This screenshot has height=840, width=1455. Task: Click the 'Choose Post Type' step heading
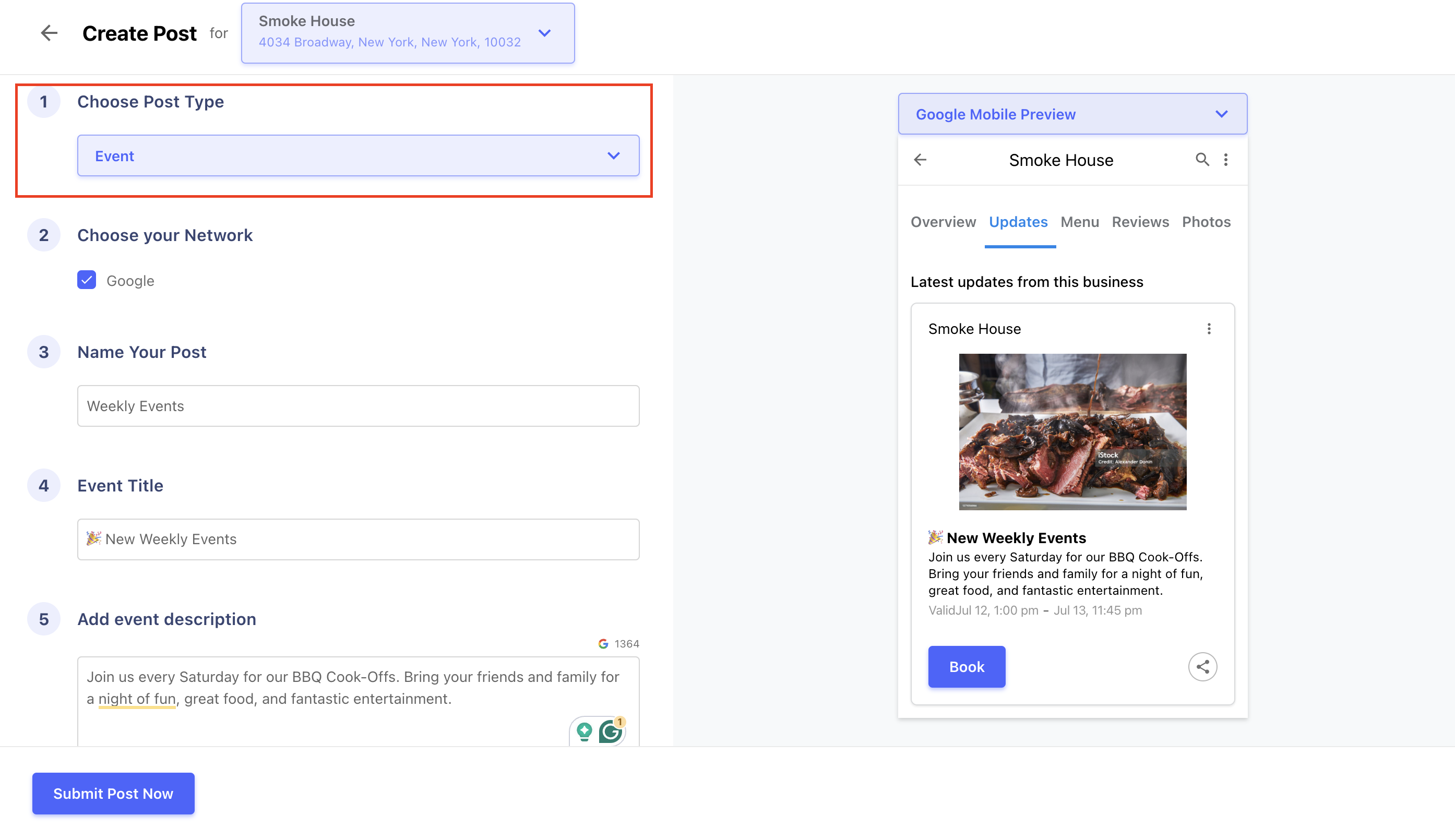pos(151,102)
